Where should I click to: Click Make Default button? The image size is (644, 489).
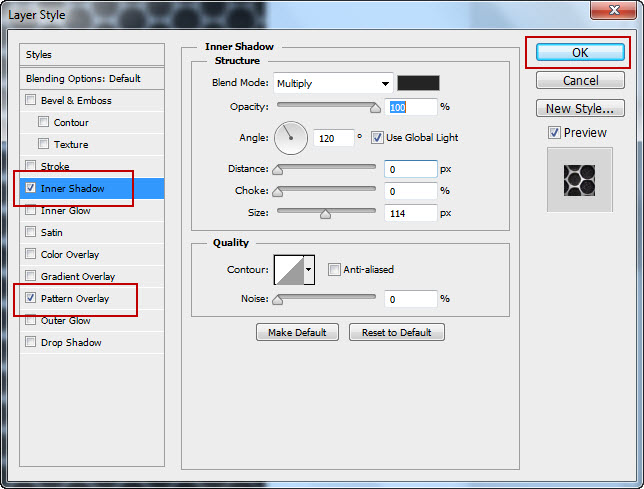[297, 332]
